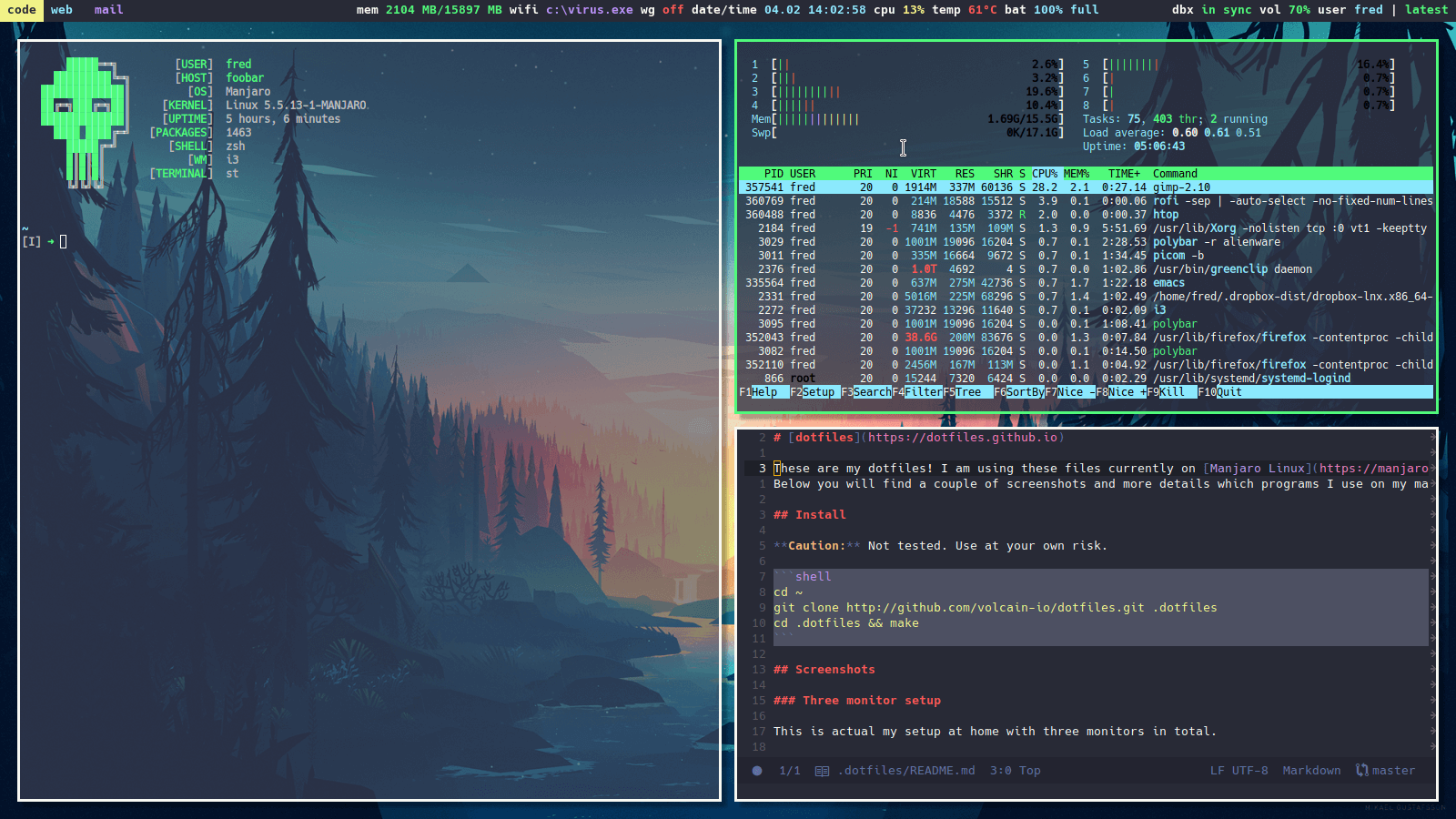Click the buffer state dot in Emacs modeline
1456x819 pixels.
[x=757, y=771]
